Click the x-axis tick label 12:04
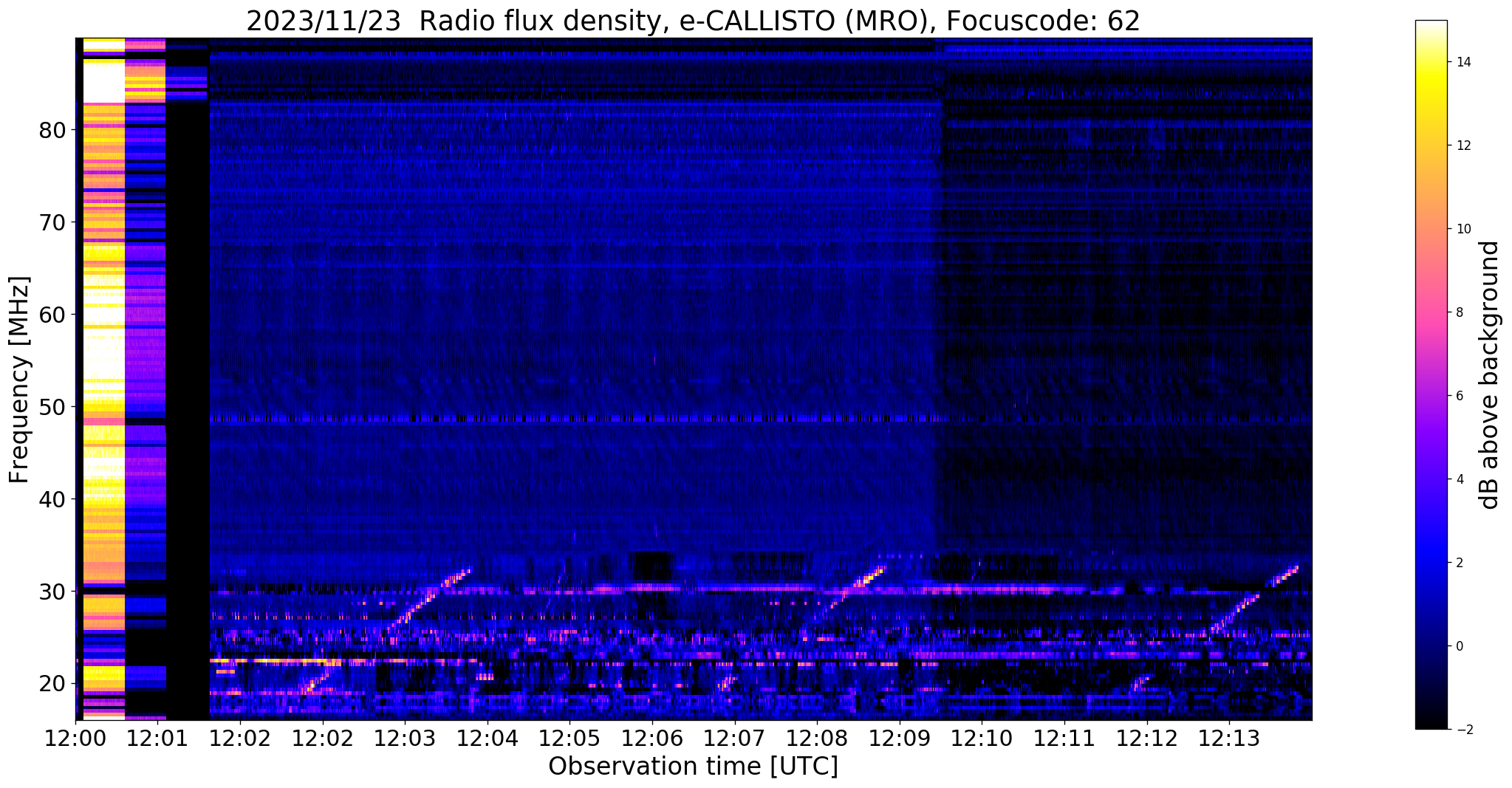 tap(487, 738)
